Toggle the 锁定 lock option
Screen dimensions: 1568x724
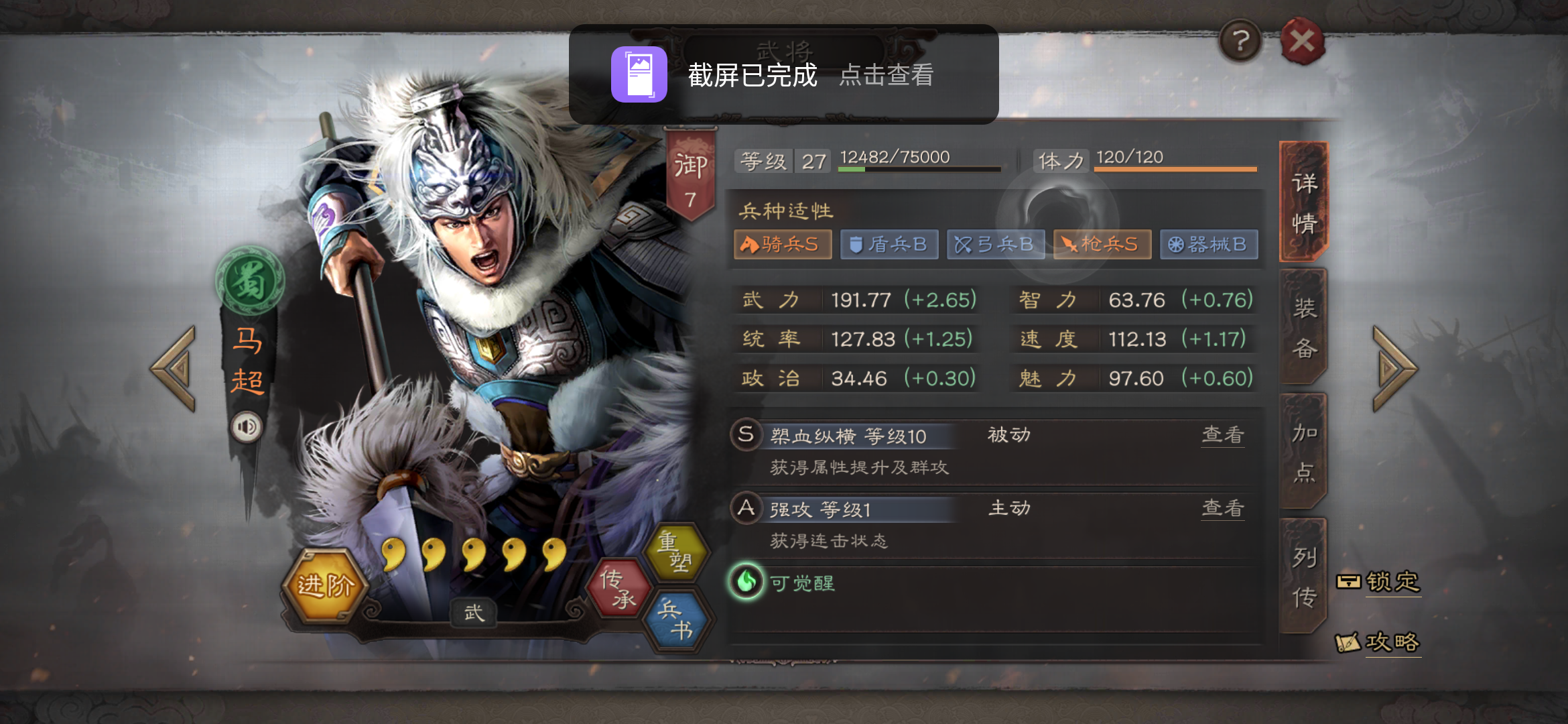point(1378,581)
